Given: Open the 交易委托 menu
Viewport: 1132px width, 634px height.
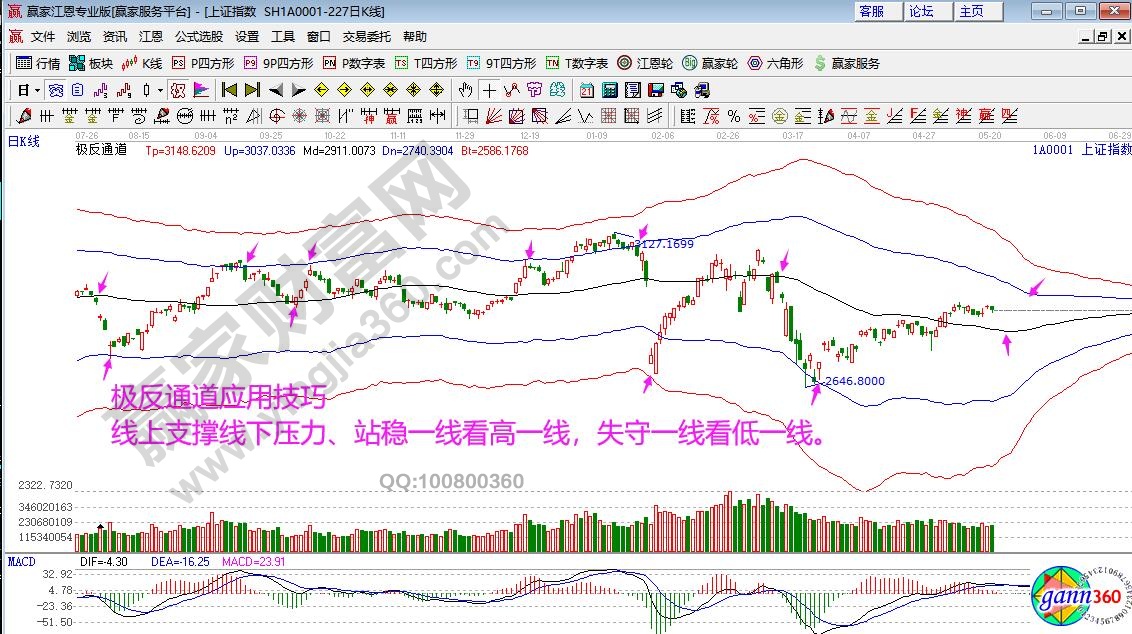Looking at the screenshot, I should (366, 37).
